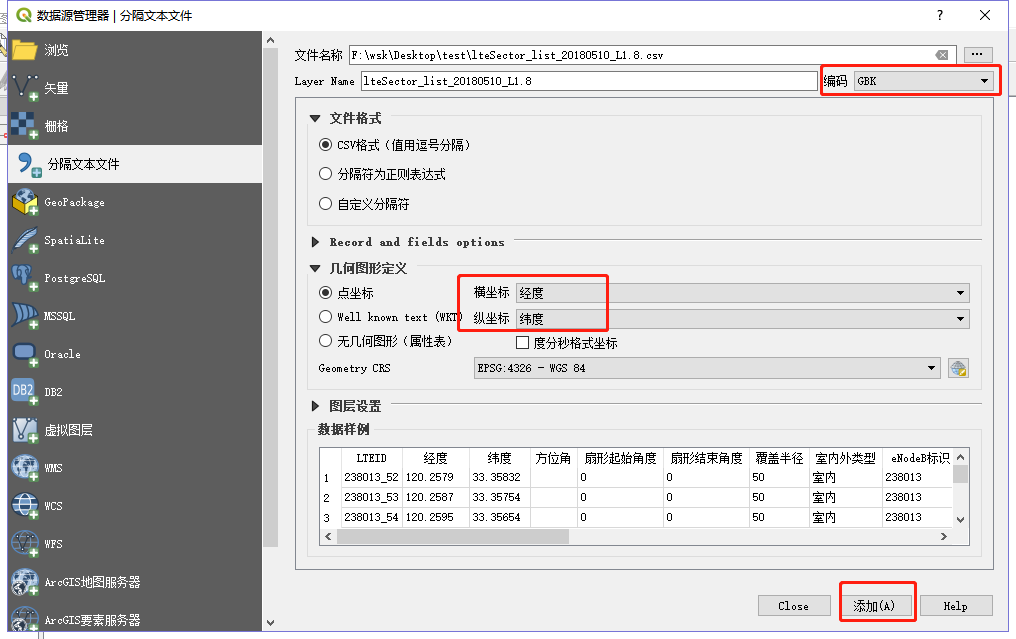Click the 方位角 column header
Viewport: 1016px width, 639px height.
[553, 458]
